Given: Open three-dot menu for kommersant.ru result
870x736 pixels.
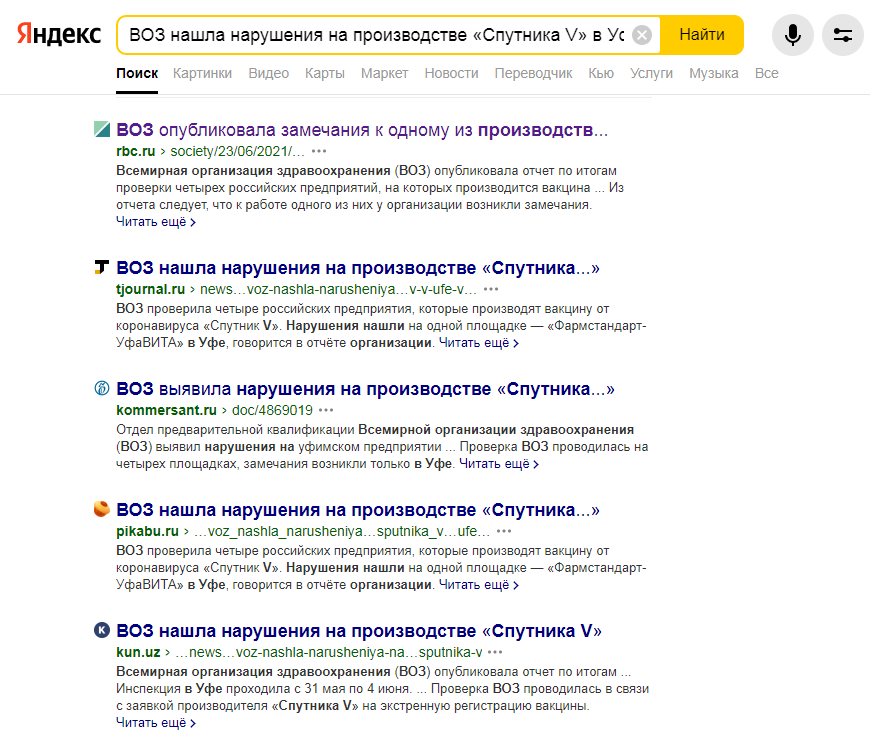Looking at the screenshot, I should pyautogui.click(x=327, y=410).
